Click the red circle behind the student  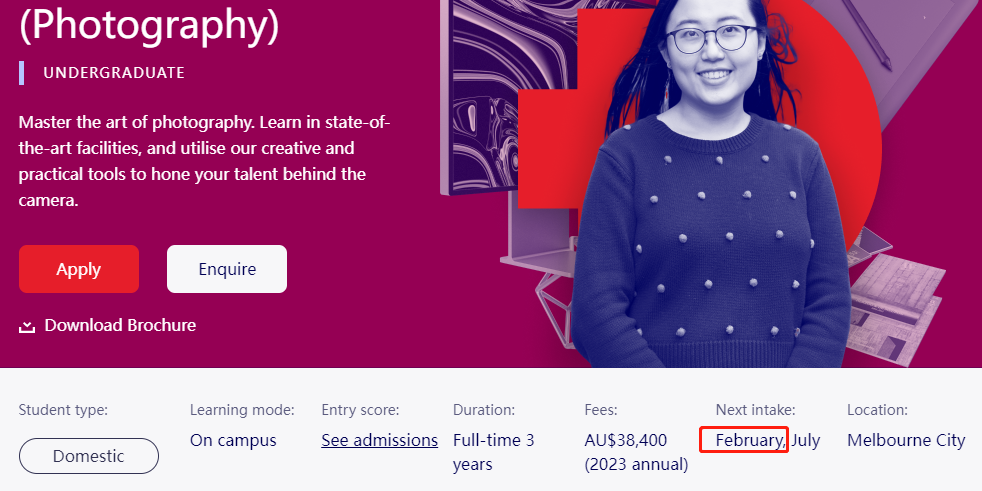(x=850, y=150)
